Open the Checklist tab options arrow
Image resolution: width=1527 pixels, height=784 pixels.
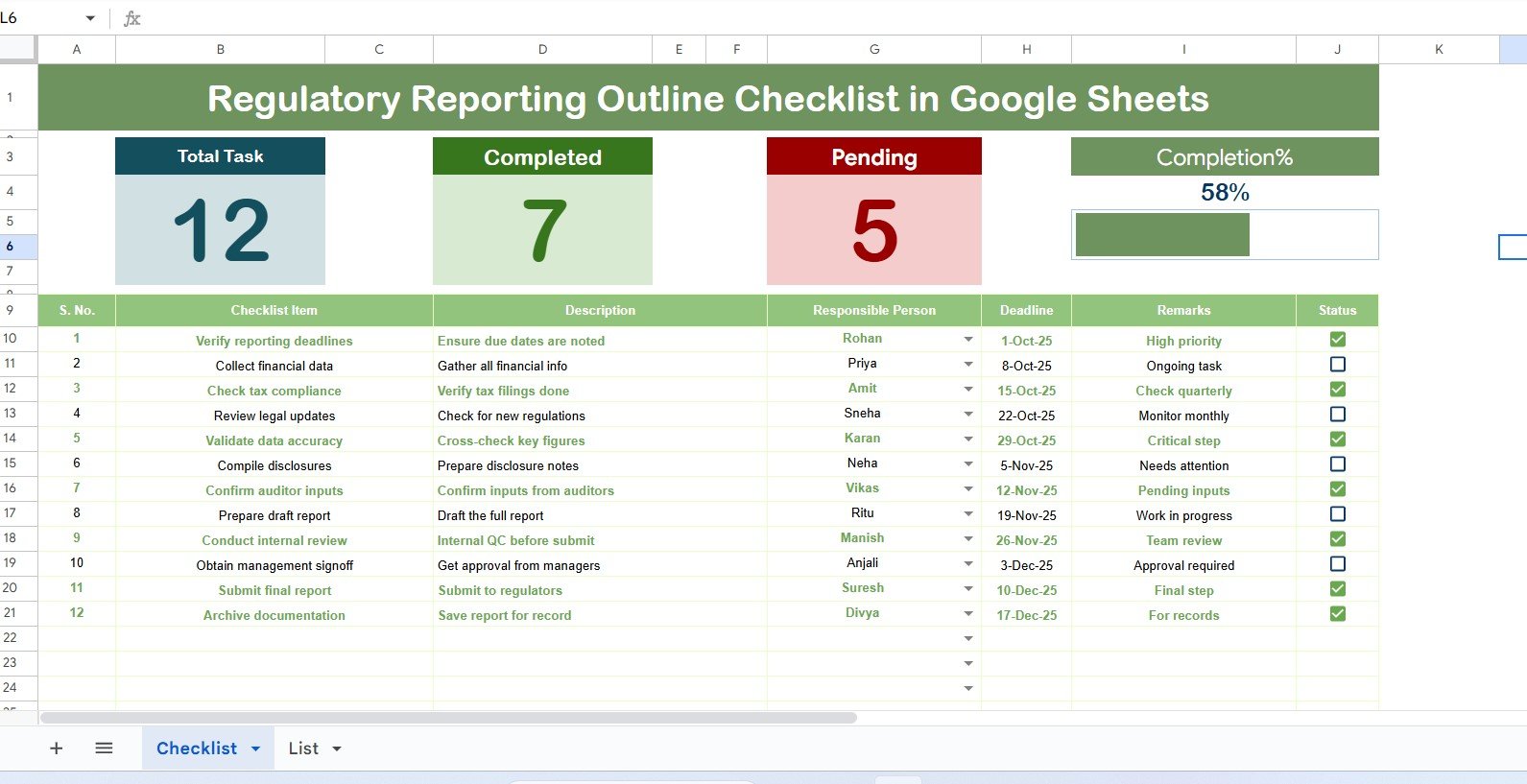click(255, 748)
